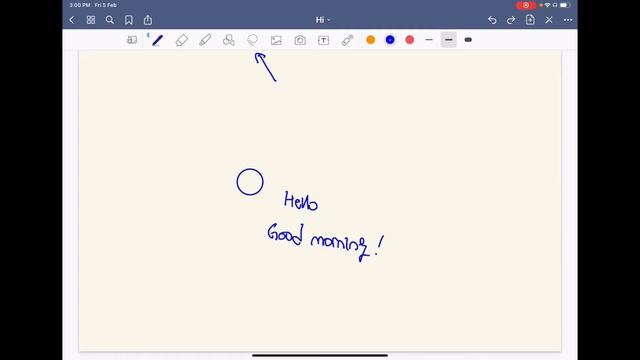Select the Eraser tool
Screen dimensions: 640x360
182,40
